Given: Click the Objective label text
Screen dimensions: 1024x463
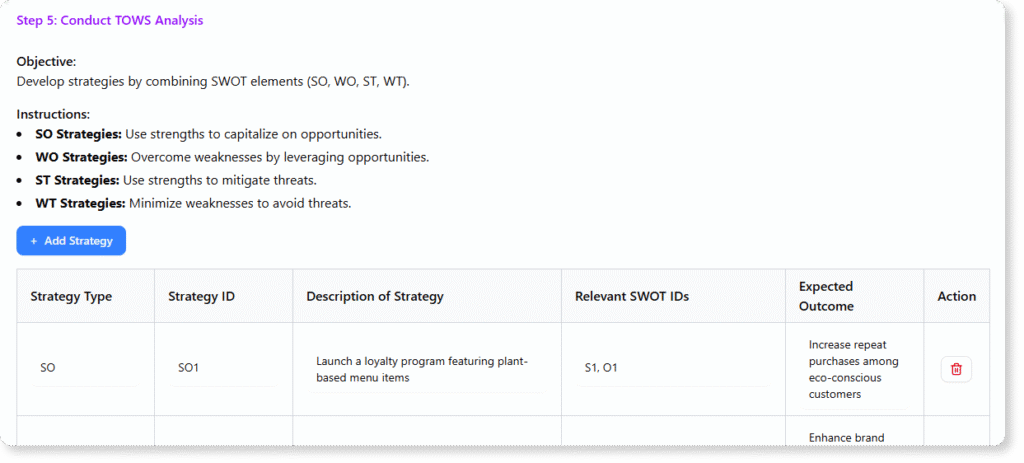Looking at the screenshot, I should [x=46, y=62].
